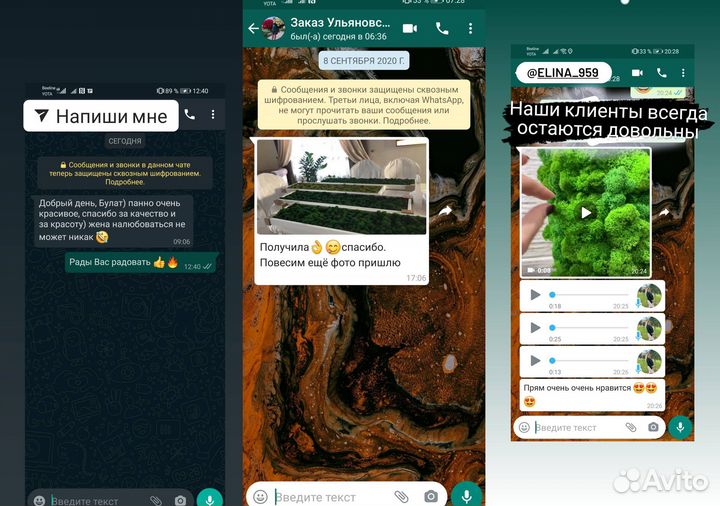Call contact from the dark-theme left chat
720x506 pixels.
pyautogui.click(x=190, y=115)
